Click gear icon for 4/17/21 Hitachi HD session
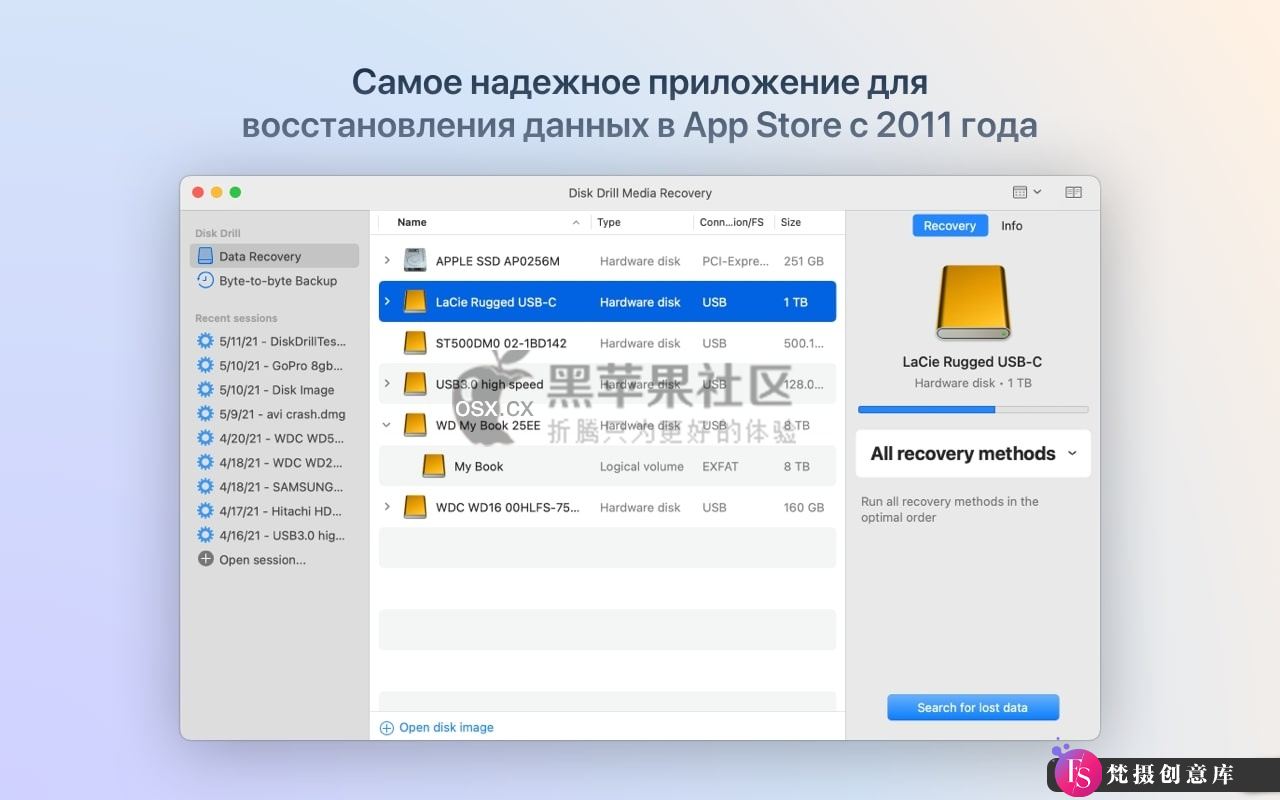Viewport: 1280px width, 800px height. [205, 511]
